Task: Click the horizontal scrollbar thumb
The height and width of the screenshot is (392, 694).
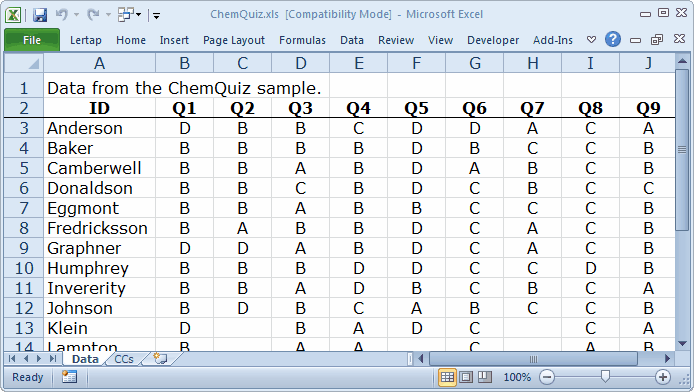Action: 533,358
